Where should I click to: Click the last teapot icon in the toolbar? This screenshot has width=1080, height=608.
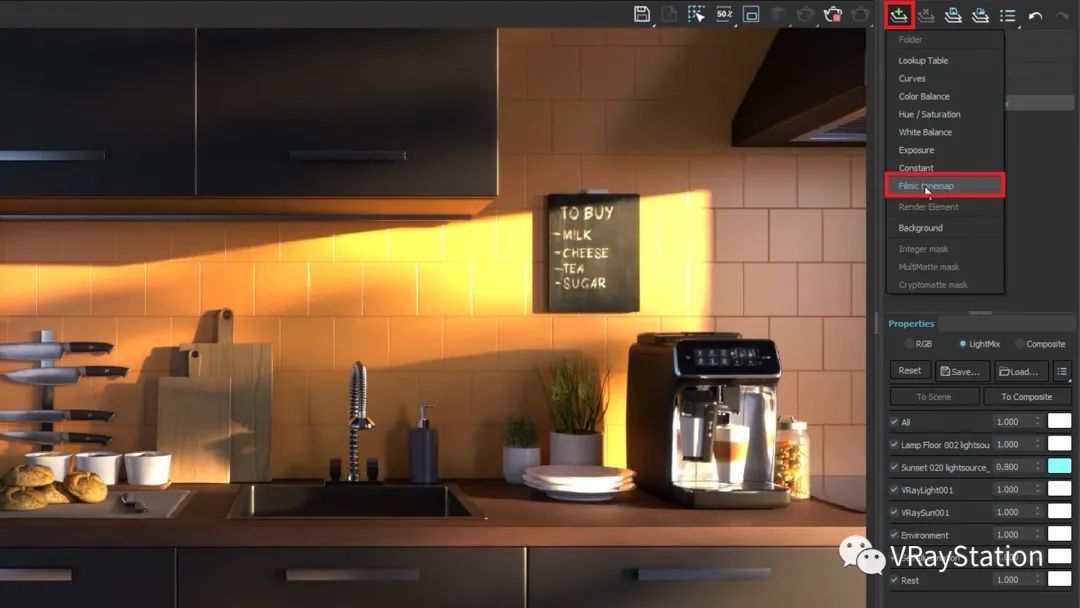click(860, 14)
